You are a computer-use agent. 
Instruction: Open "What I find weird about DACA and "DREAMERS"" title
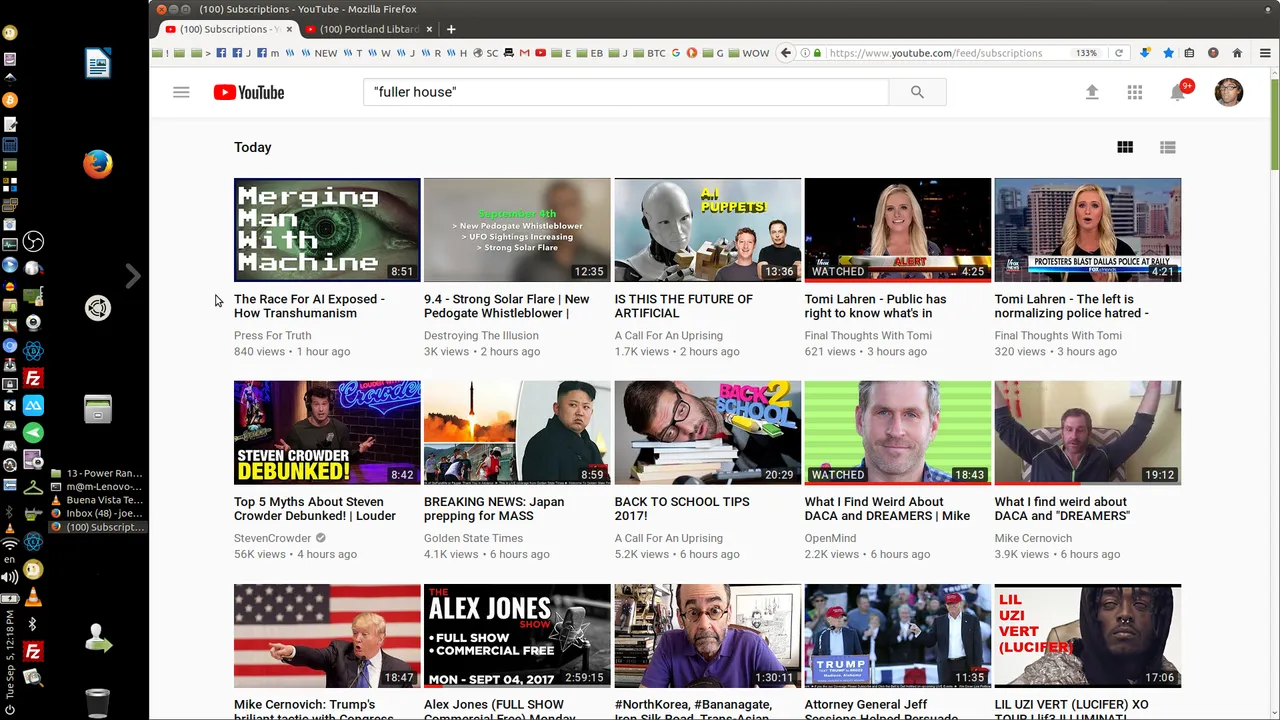point(1062,509)
